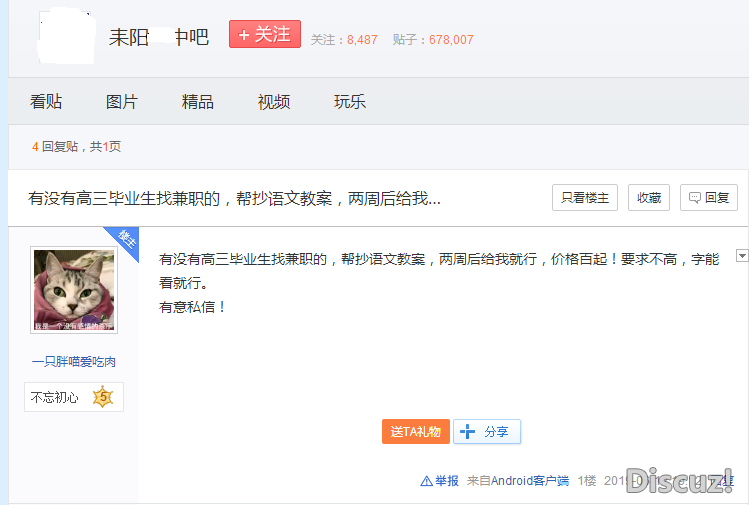Click the 举报 report link
This screenshot has width=749, height=505.
tap(439, 481)
